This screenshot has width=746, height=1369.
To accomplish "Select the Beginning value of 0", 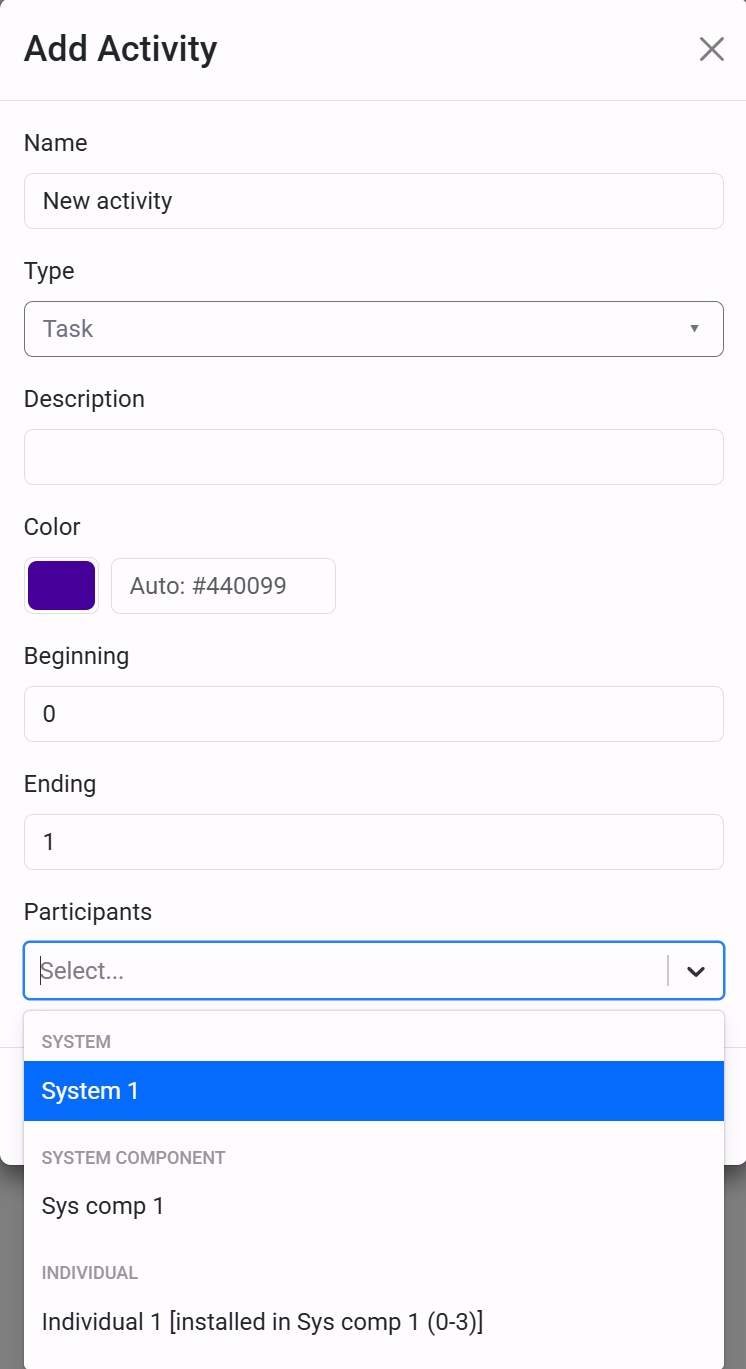I will (374, 714).
